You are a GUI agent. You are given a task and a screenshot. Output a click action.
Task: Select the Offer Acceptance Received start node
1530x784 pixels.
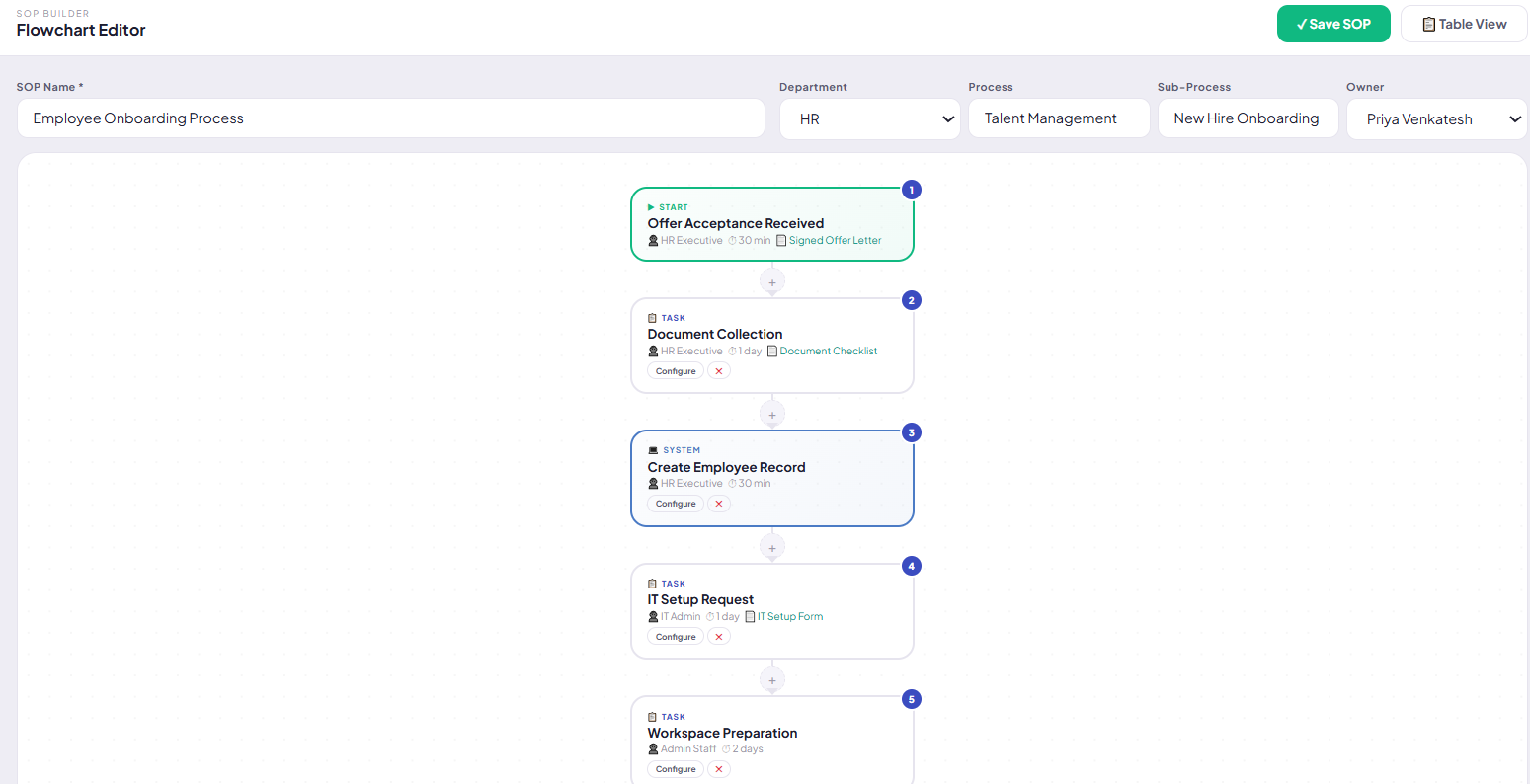point(772,224)
